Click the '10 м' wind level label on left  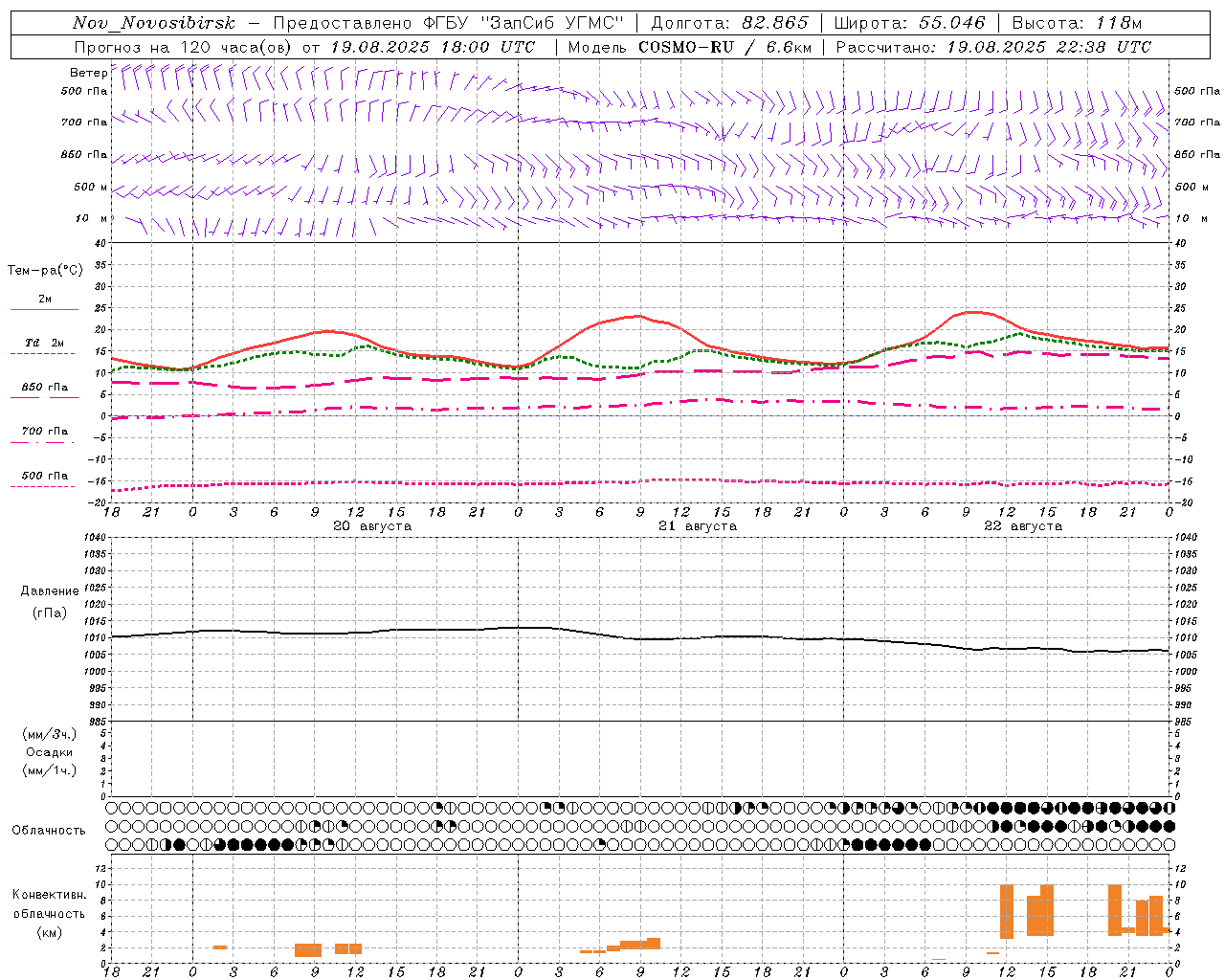click(92, 218)
